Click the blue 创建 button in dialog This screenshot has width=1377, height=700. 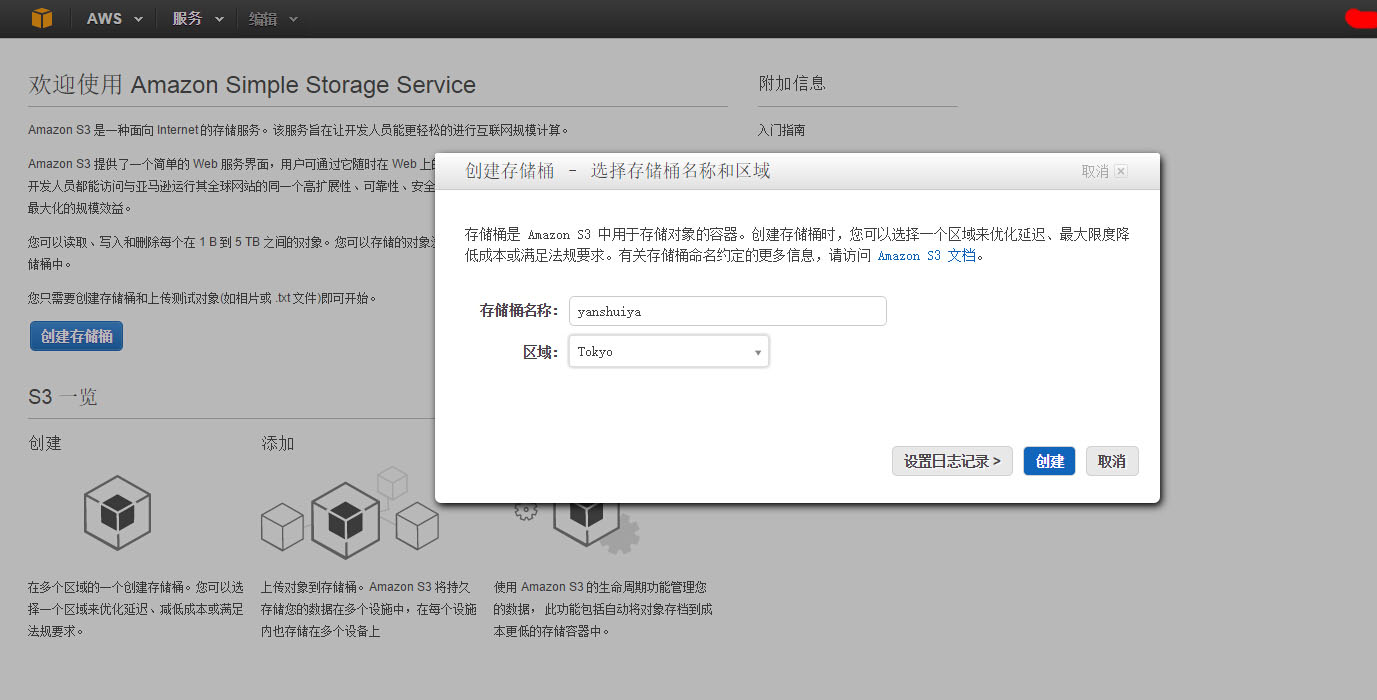(x=1049, y=461)
